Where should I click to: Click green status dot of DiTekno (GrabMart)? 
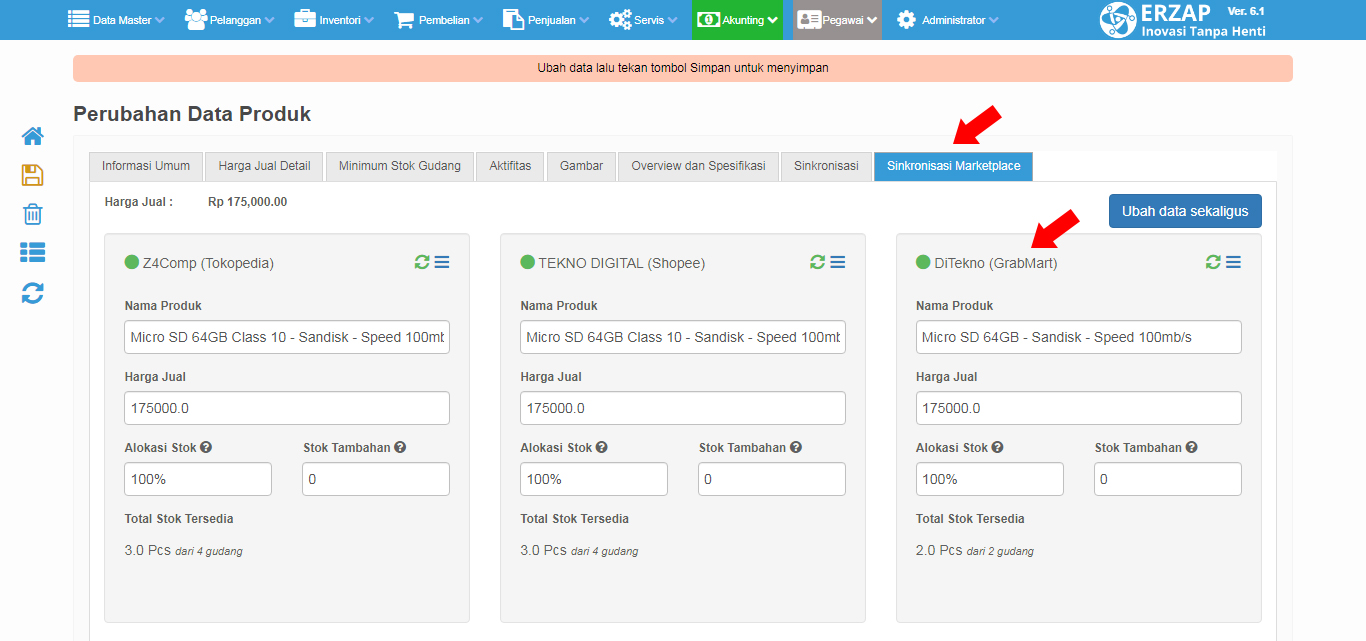923,263
